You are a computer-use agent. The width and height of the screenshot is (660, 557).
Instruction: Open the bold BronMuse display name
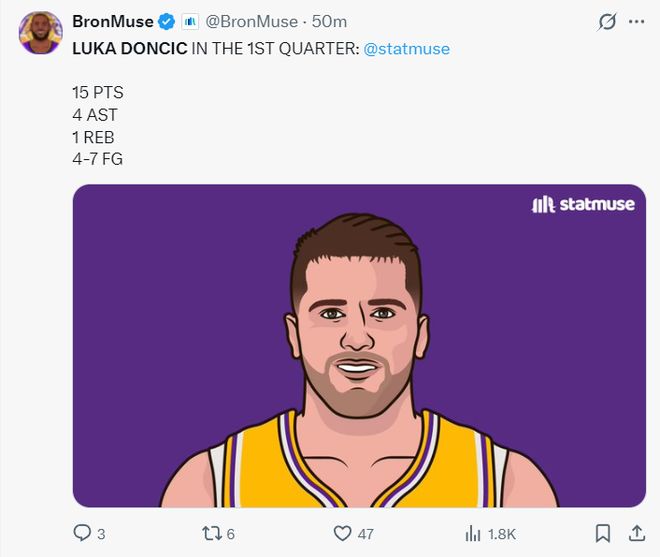(x=113, y=22)
